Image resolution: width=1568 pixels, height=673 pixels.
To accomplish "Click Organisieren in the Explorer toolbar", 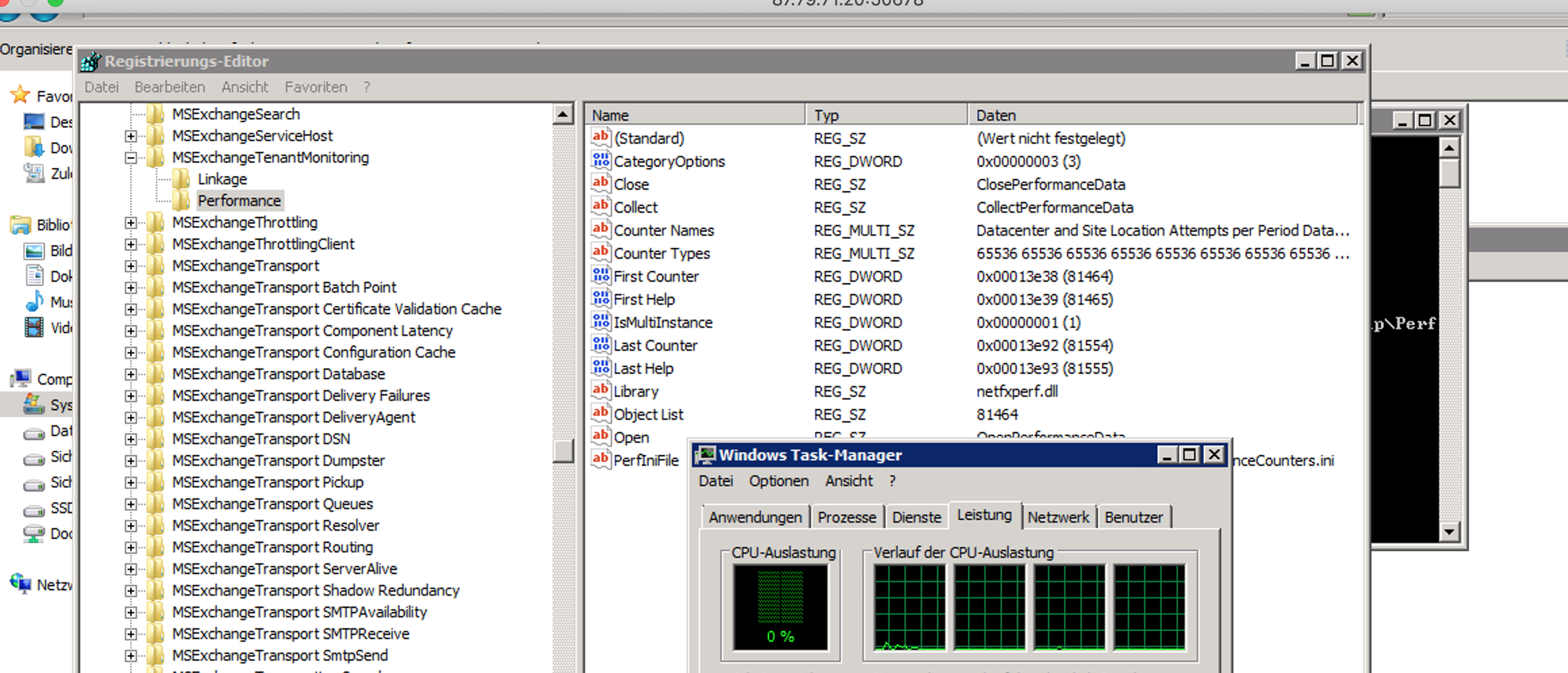I will click(36, 49).
